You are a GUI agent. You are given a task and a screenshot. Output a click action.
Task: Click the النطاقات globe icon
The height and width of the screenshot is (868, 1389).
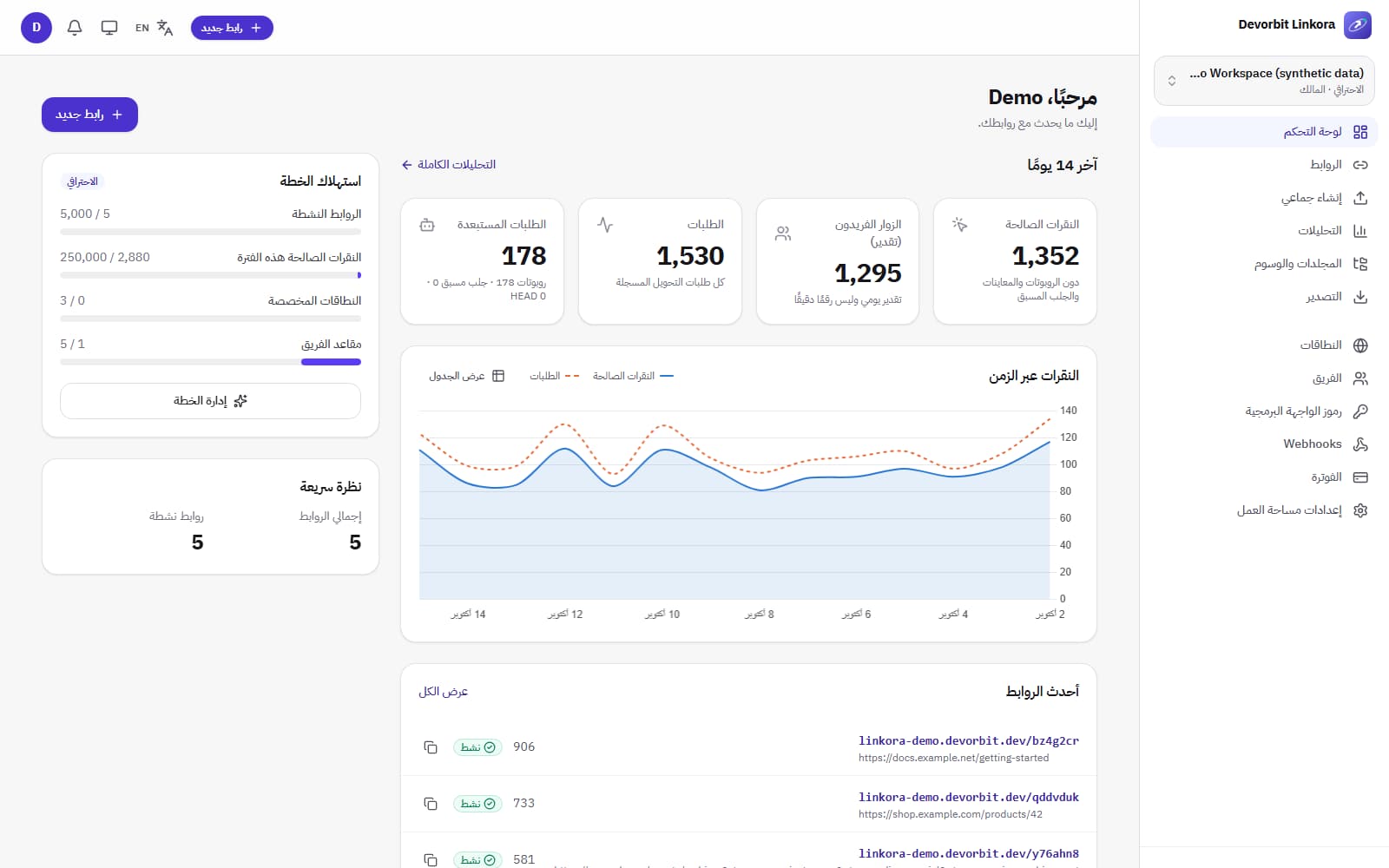(x=1360, y=345)
